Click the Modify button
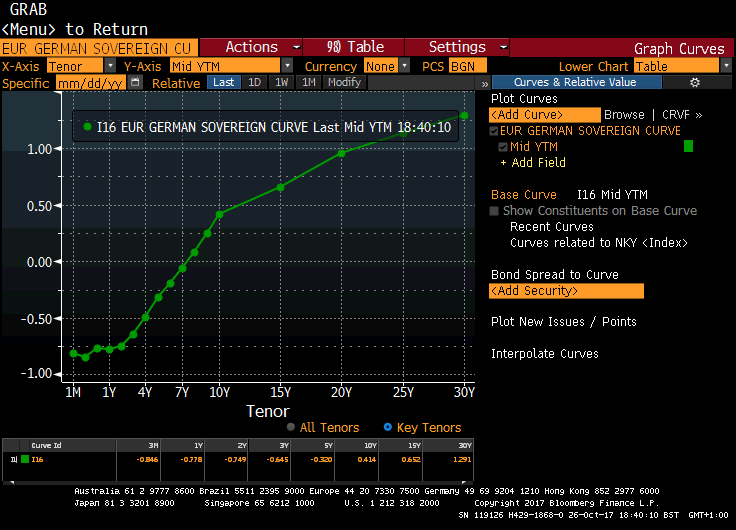 coord(343,83)
